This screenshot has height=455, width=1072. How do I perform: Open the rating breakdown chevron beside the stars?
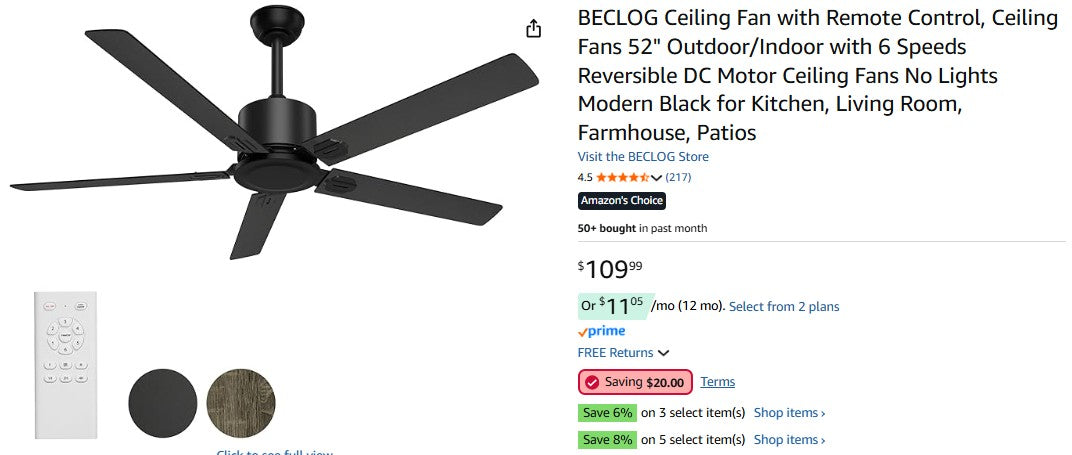point(656,178)
